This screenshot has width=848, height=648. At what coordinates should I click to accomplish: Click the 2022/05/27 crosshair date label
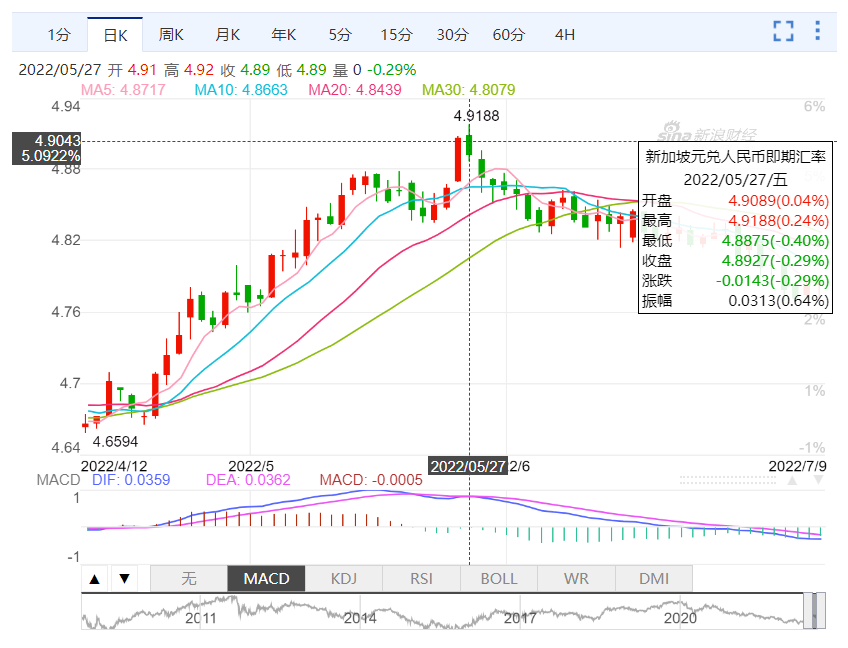(x=468, y=466)
